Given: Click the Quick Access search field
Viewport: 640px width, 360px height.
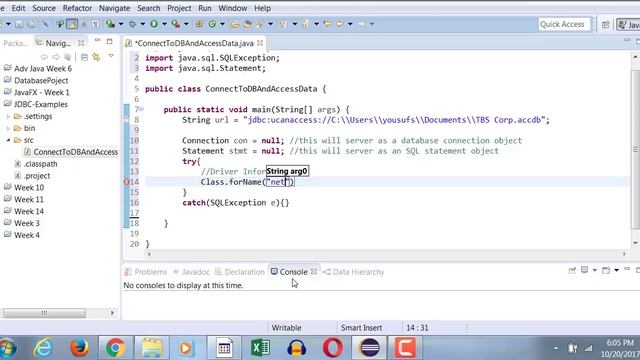Looking at the screenshot, I should coord(564,24).
